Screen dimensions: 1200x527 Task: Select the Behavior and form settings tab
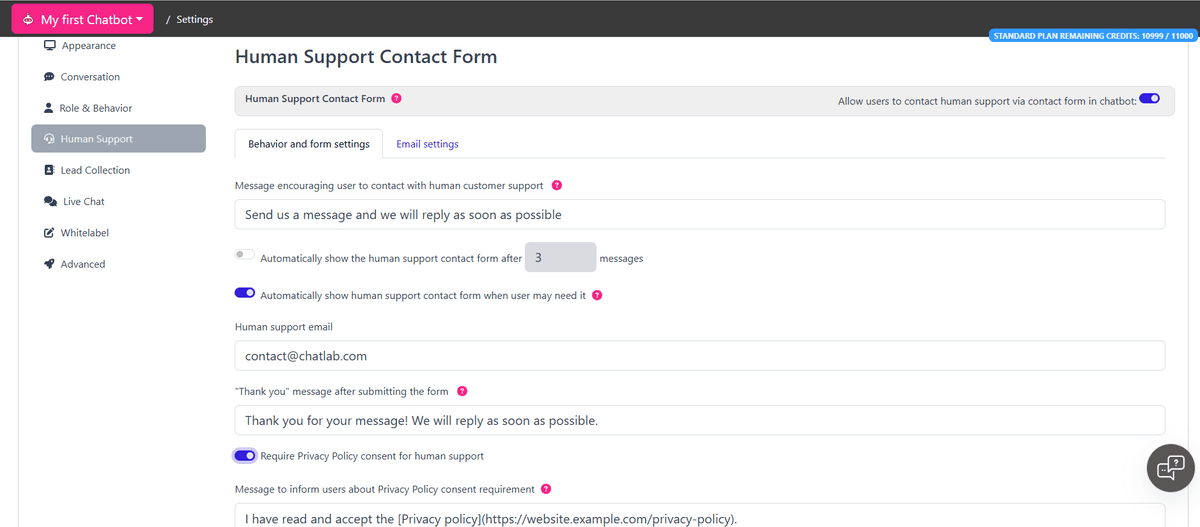tap(309, 144)
